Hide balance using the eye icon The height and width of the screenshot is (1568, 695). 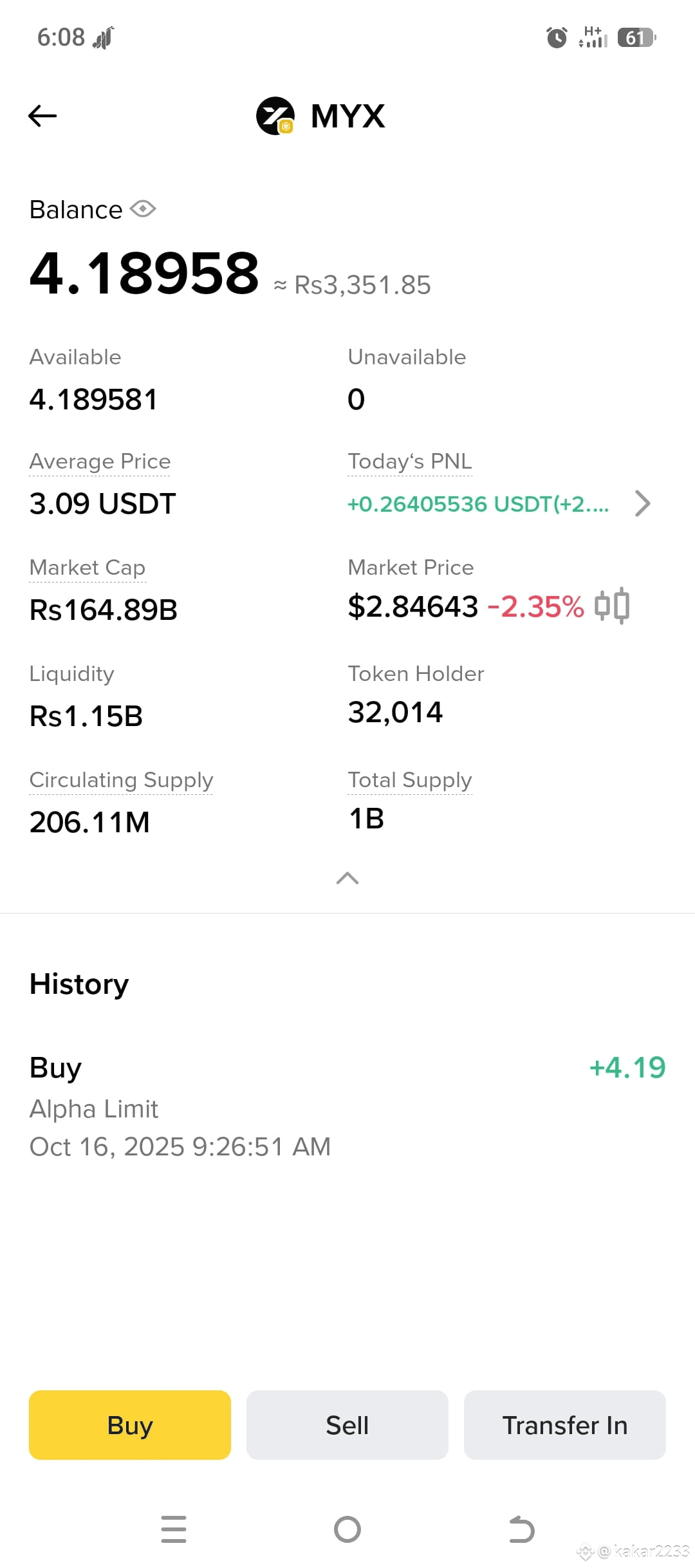143,209
